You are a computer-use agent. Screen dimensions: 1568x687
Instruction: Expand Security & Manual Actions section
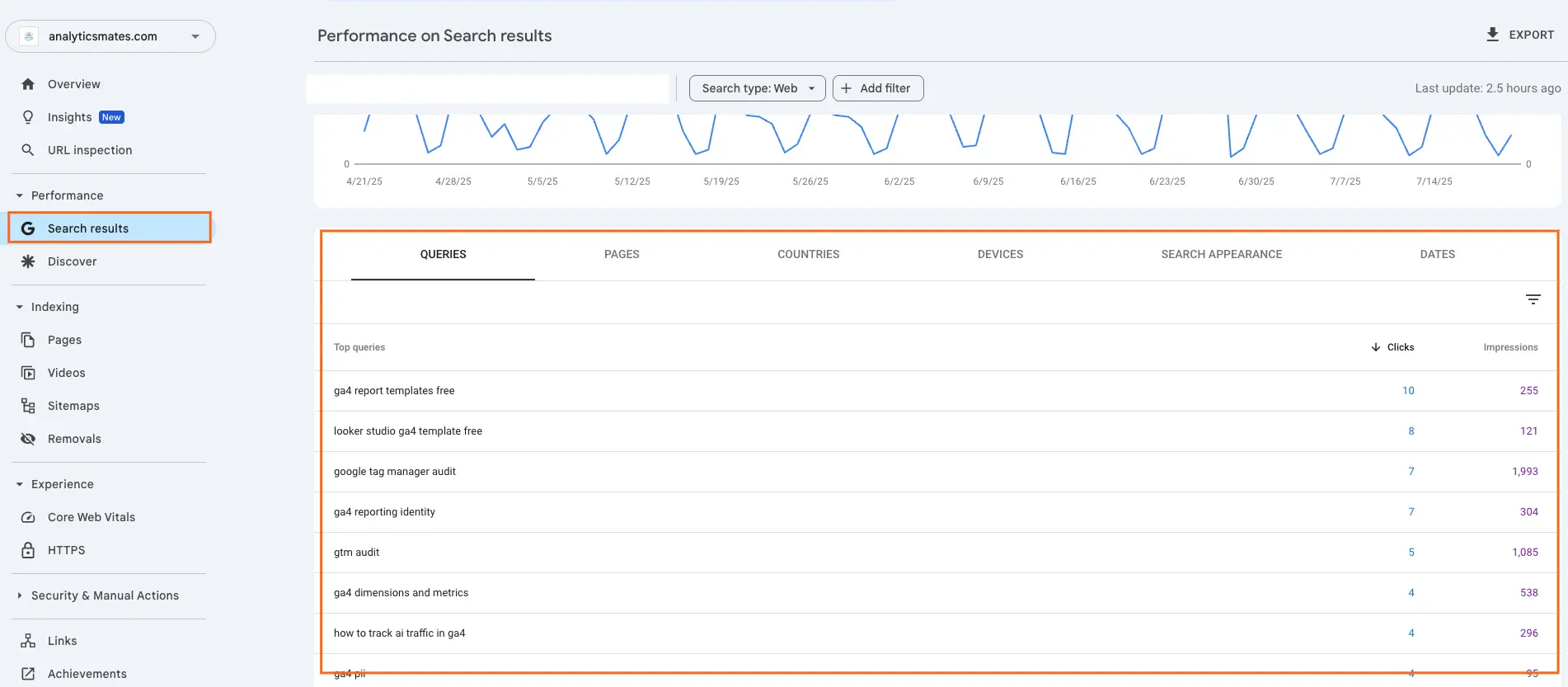coord(20,595)
